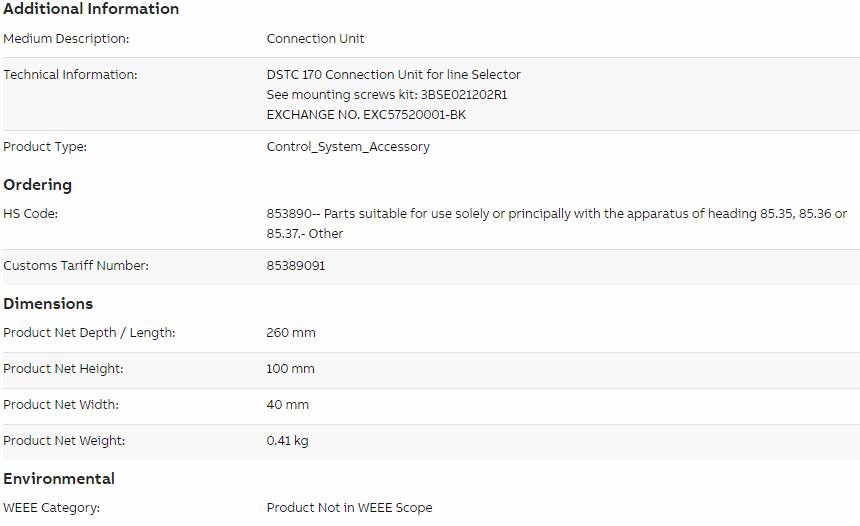The width and height of the screenshot is (860, 526).
Task: Select the 100 mm net height value
Action: 291,369
